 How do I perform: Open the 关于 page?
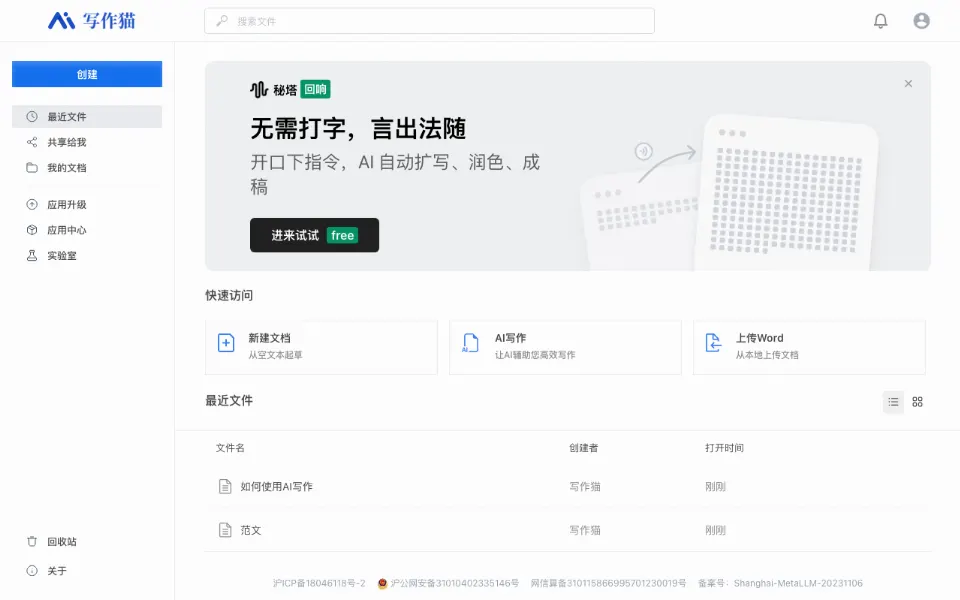(x=57, y=571)
